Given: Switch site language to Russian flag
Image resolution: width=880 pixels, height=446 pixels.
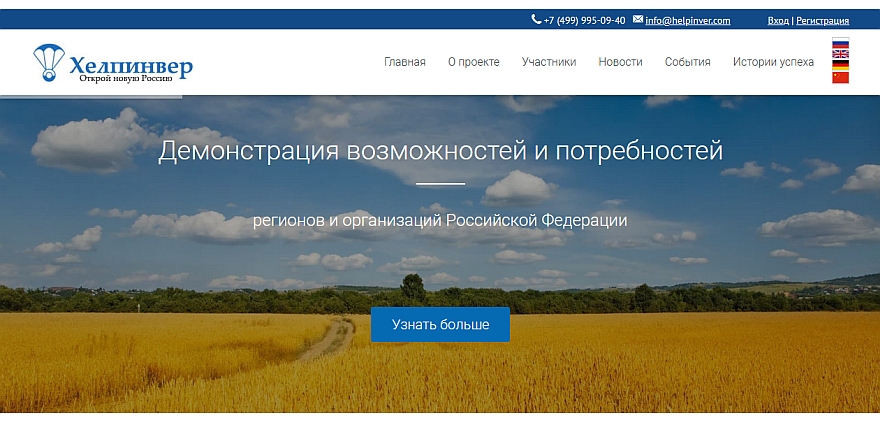Looking at the screenshot, I should coord(840,43).
